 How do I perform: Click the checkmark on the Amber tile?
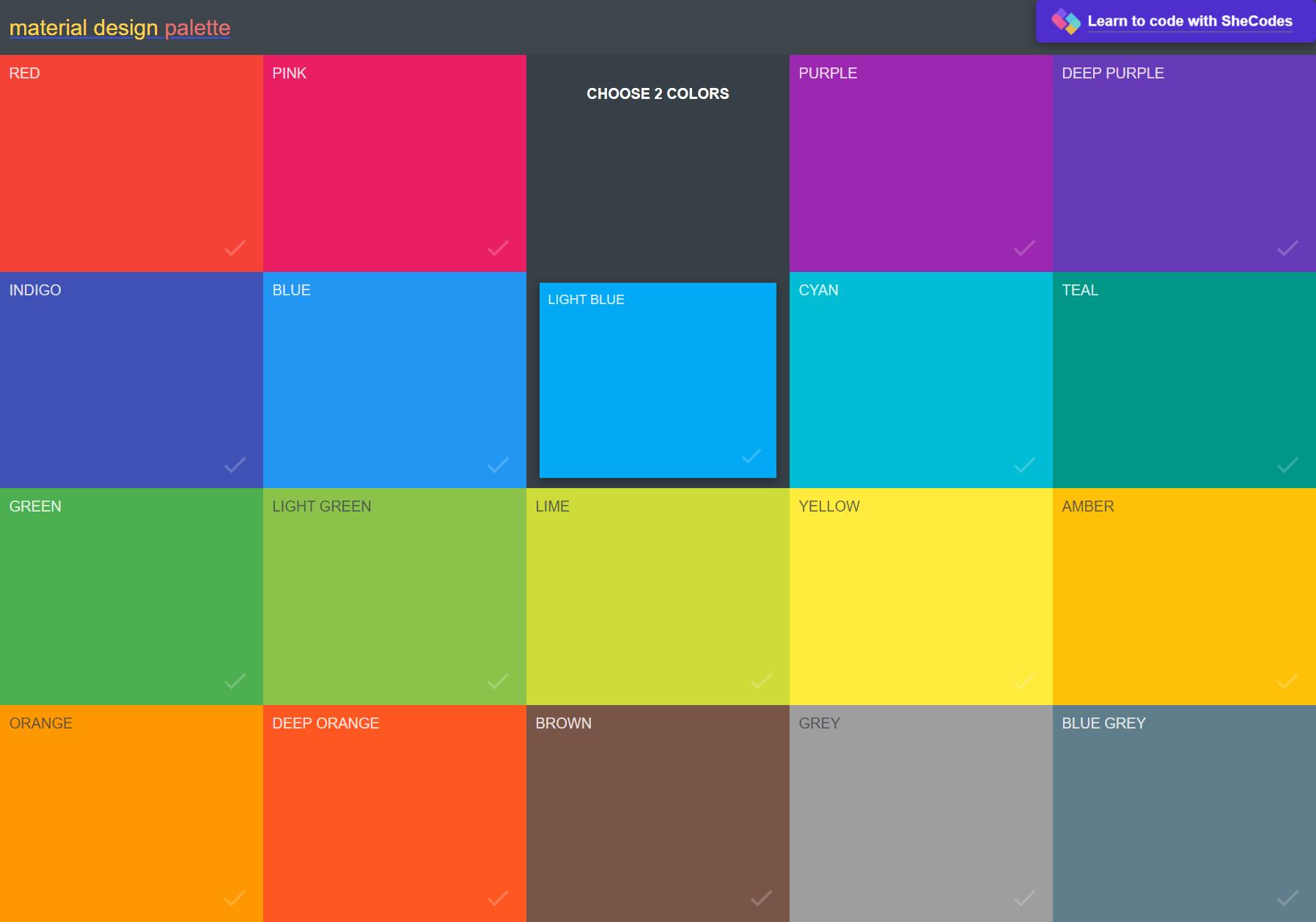[1287, 682]
